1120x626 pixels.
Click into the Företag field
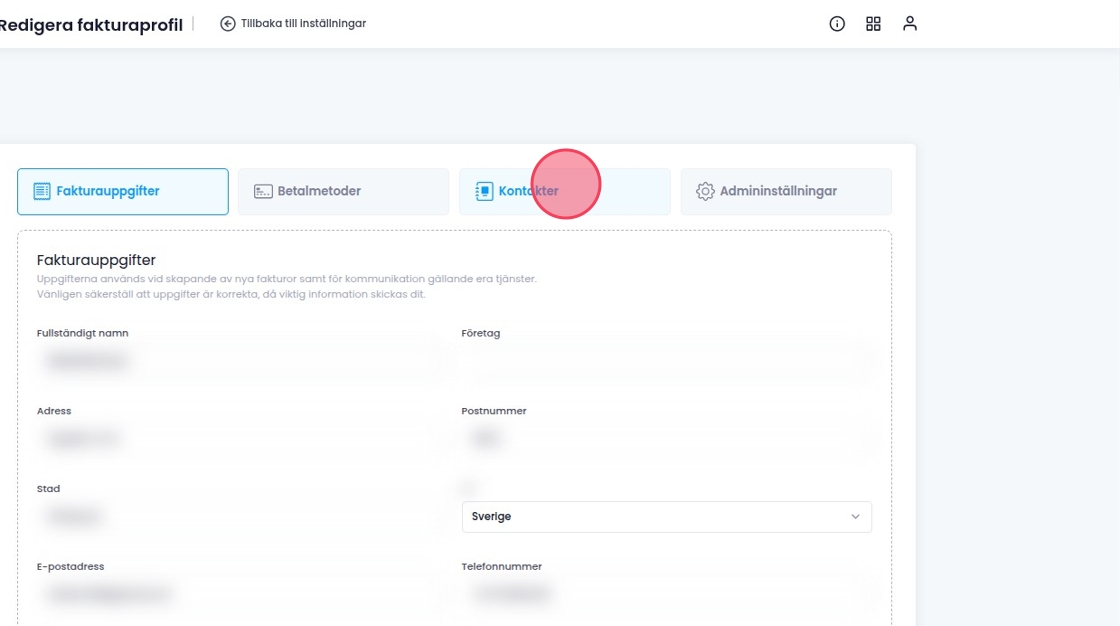point(665,361)
